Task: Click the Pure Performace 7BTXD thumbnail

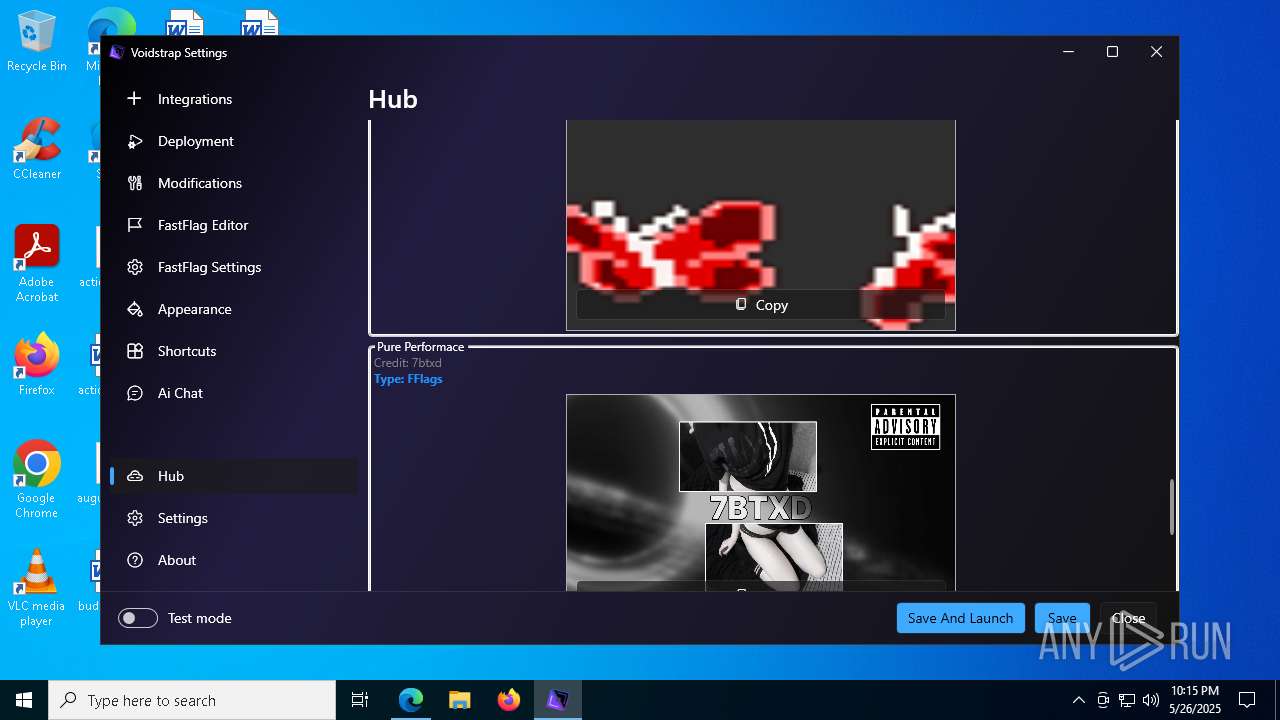Action: (761, 492)
